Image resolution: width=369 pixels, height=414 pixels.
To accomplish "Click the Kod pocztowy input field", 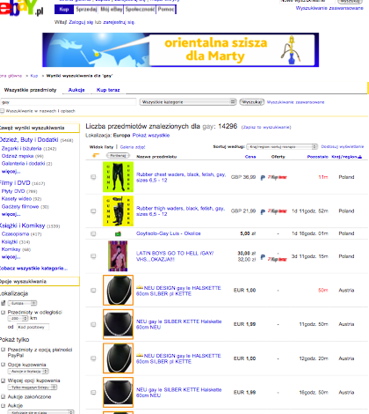I will [33, 327].
